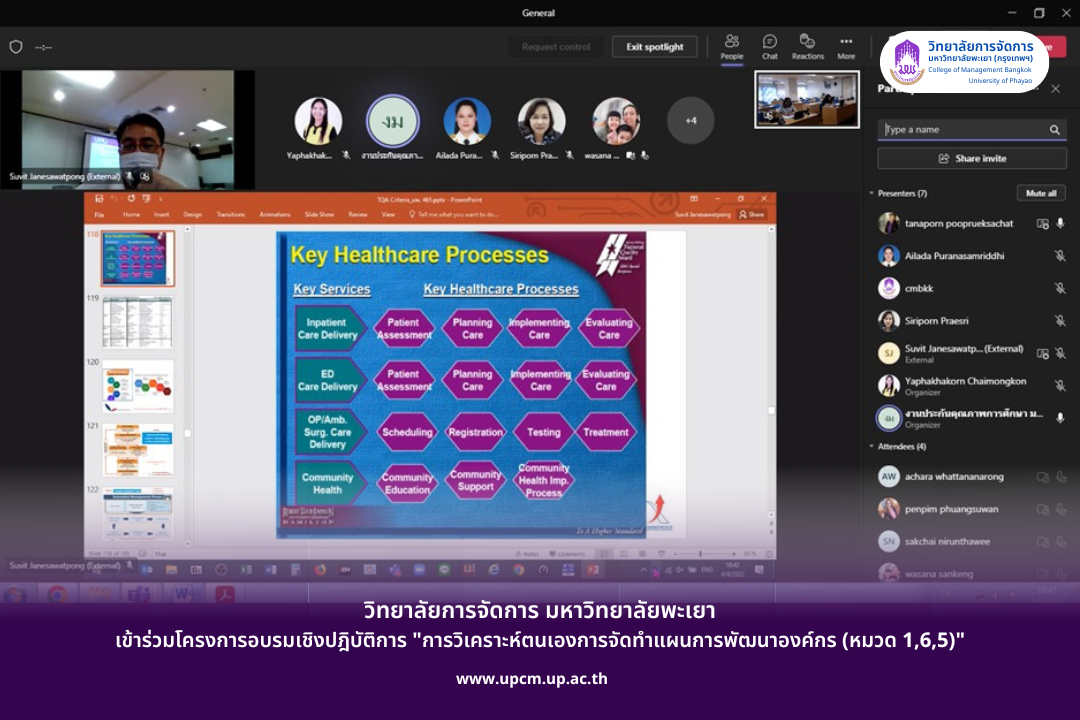Select slide 121 thumbnail

138,450
